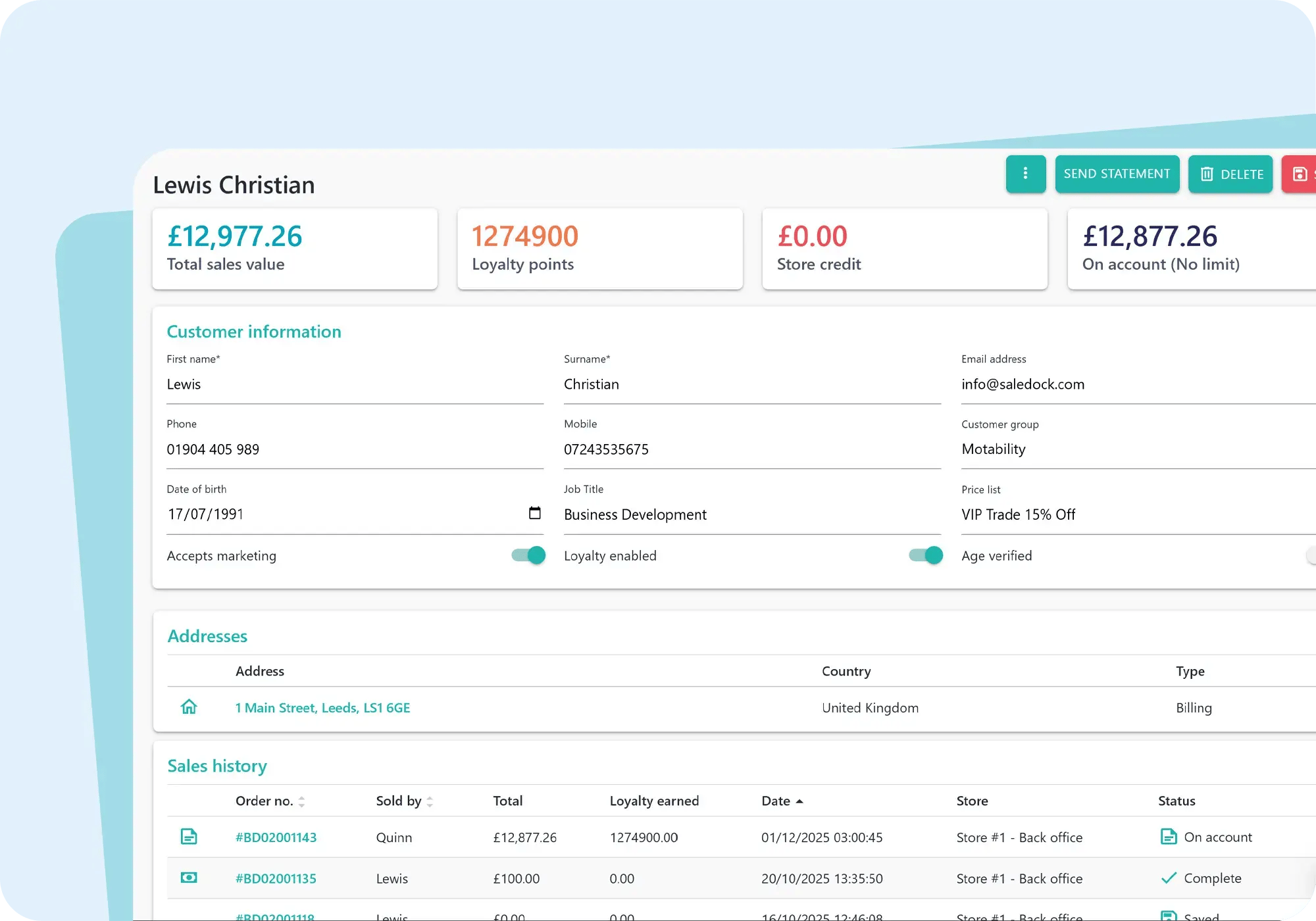The image size is (1316, 921).
Task: Reverse the Date column sort order
Action: (x=800, y=801)
